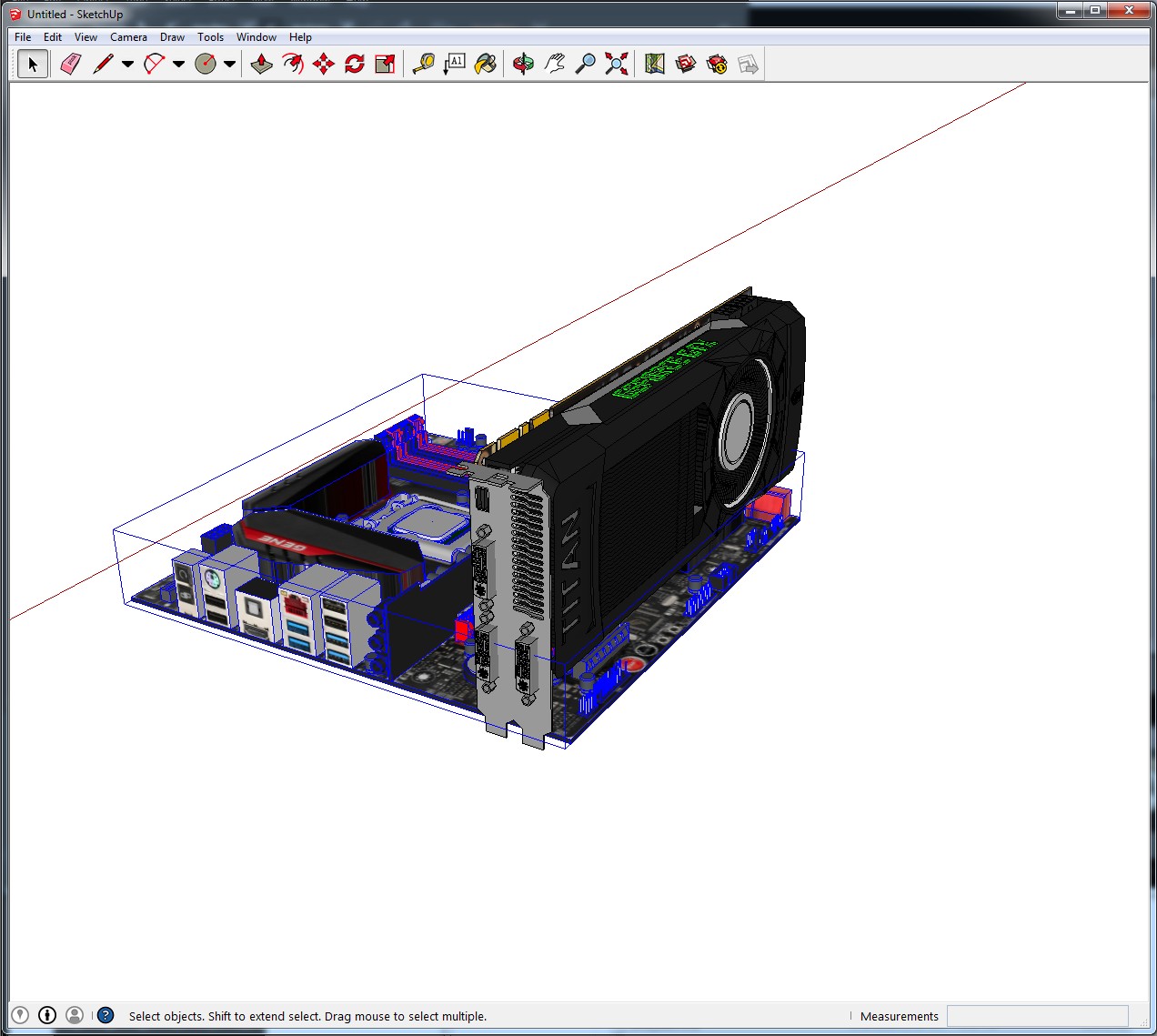This screenshot has width=1157, height=1036.
Task: Expand the Arc tool dropdown arrow
Action: coord(178,64)
